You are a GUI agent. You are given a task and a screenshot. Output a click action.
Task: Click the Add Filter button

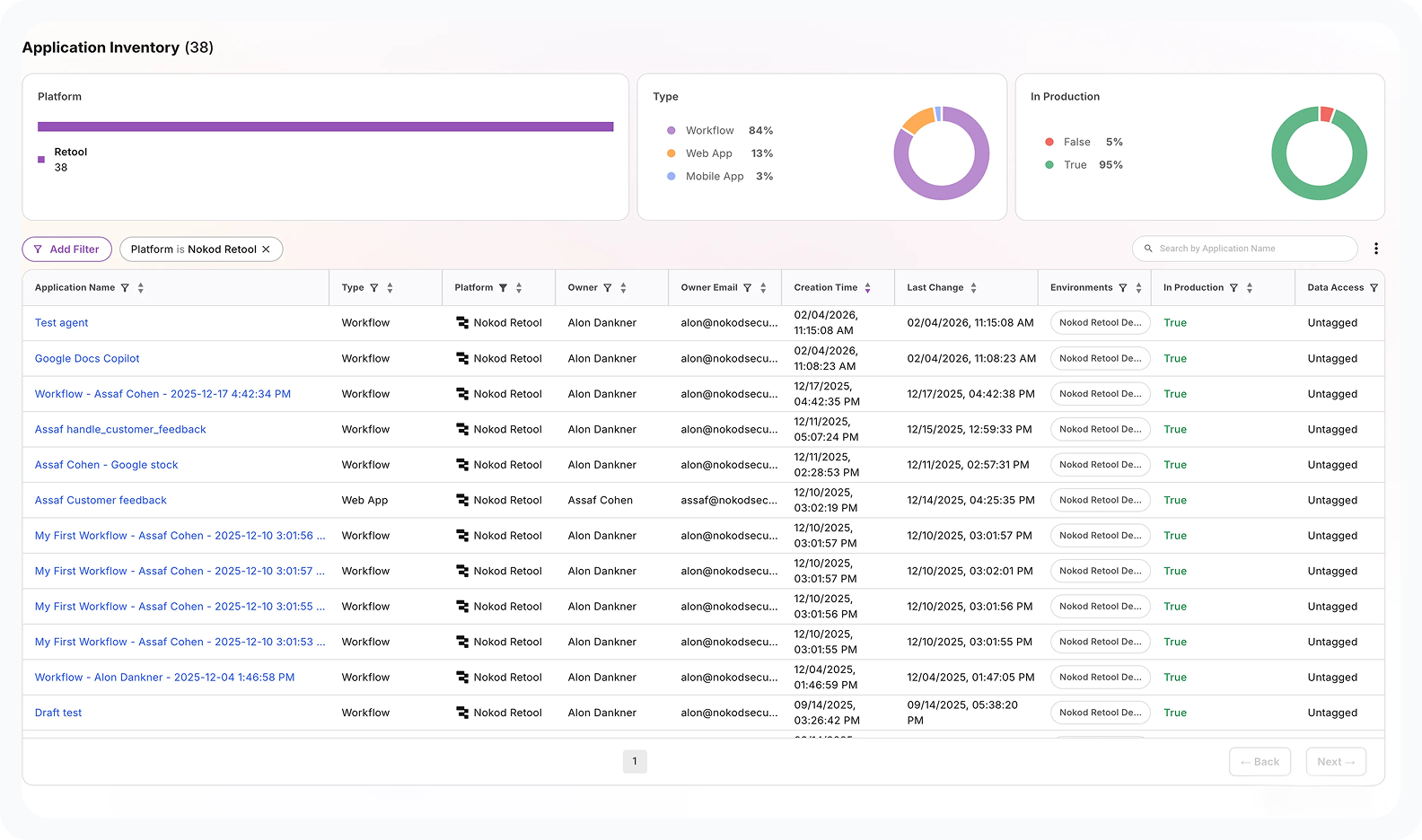click(x=67, y=249)
